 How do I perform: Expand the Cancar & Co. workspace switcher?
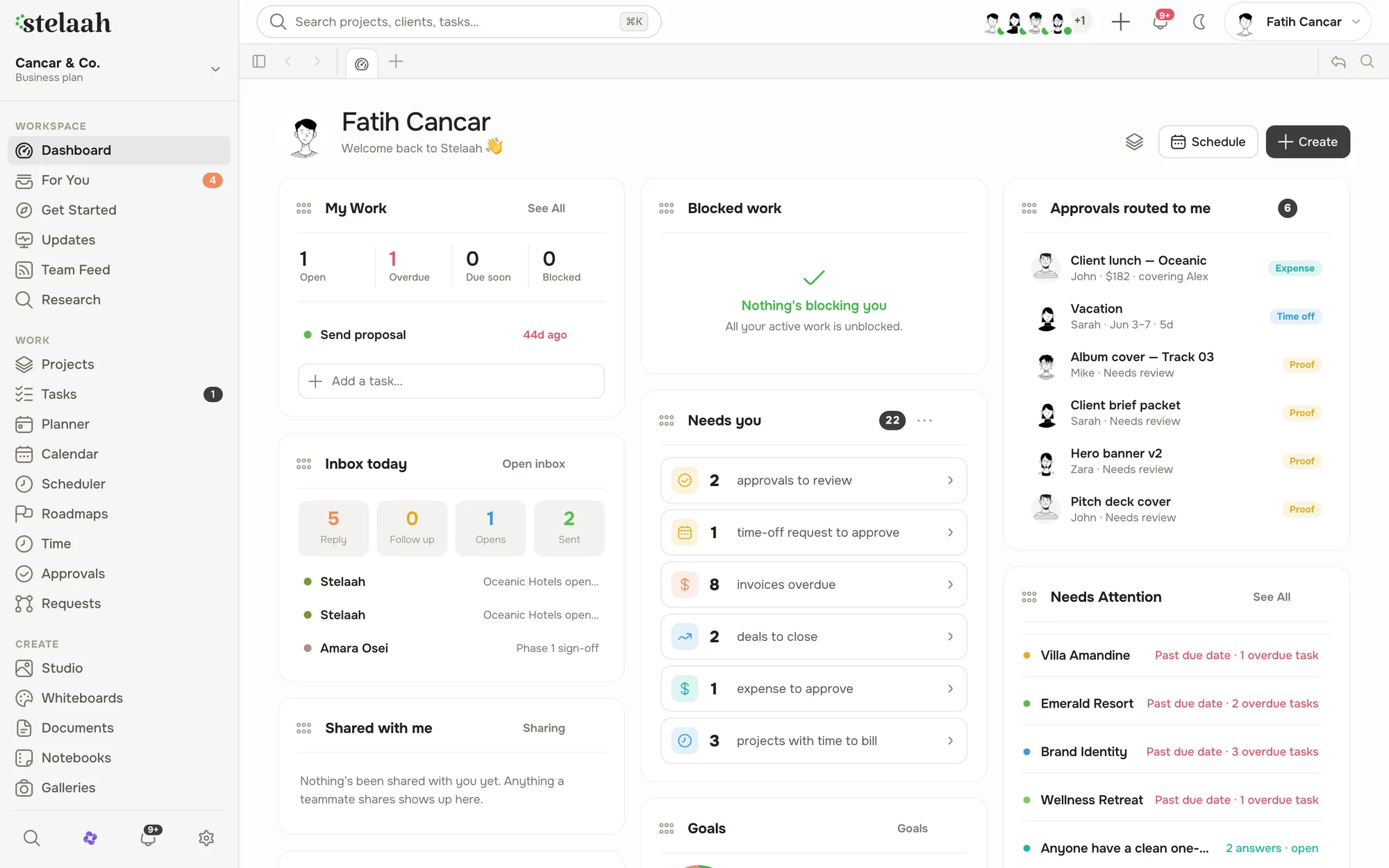215,69
